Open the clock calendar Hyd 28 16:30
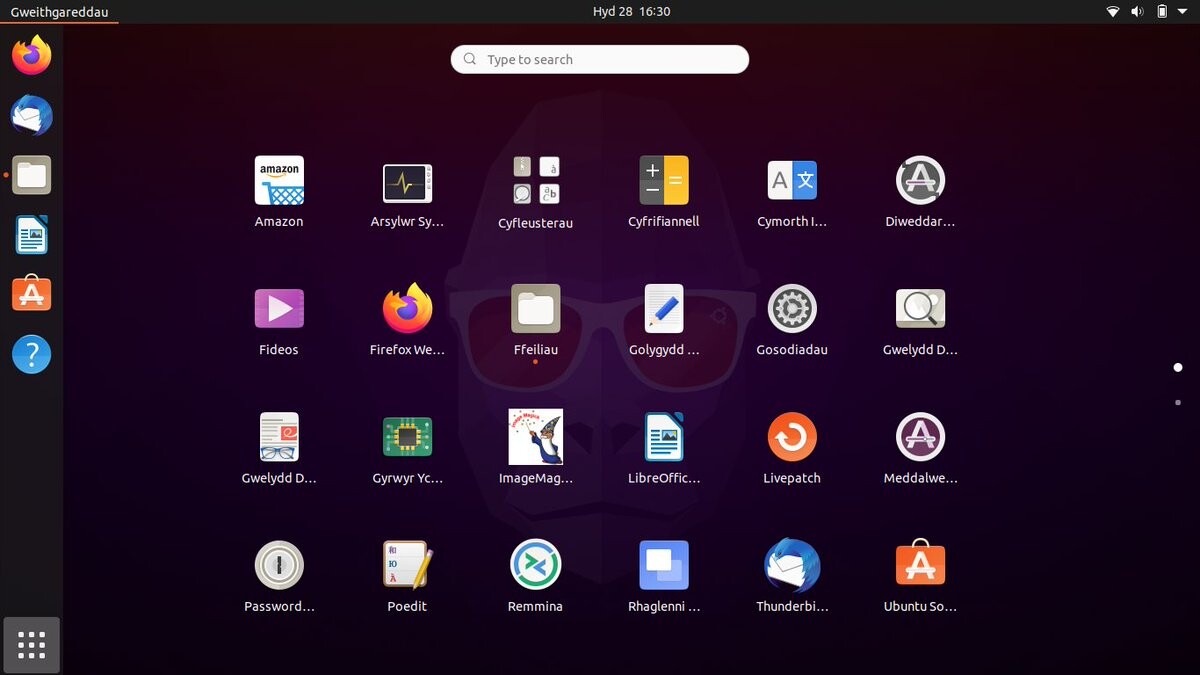1200x675 pixels. 631,12
